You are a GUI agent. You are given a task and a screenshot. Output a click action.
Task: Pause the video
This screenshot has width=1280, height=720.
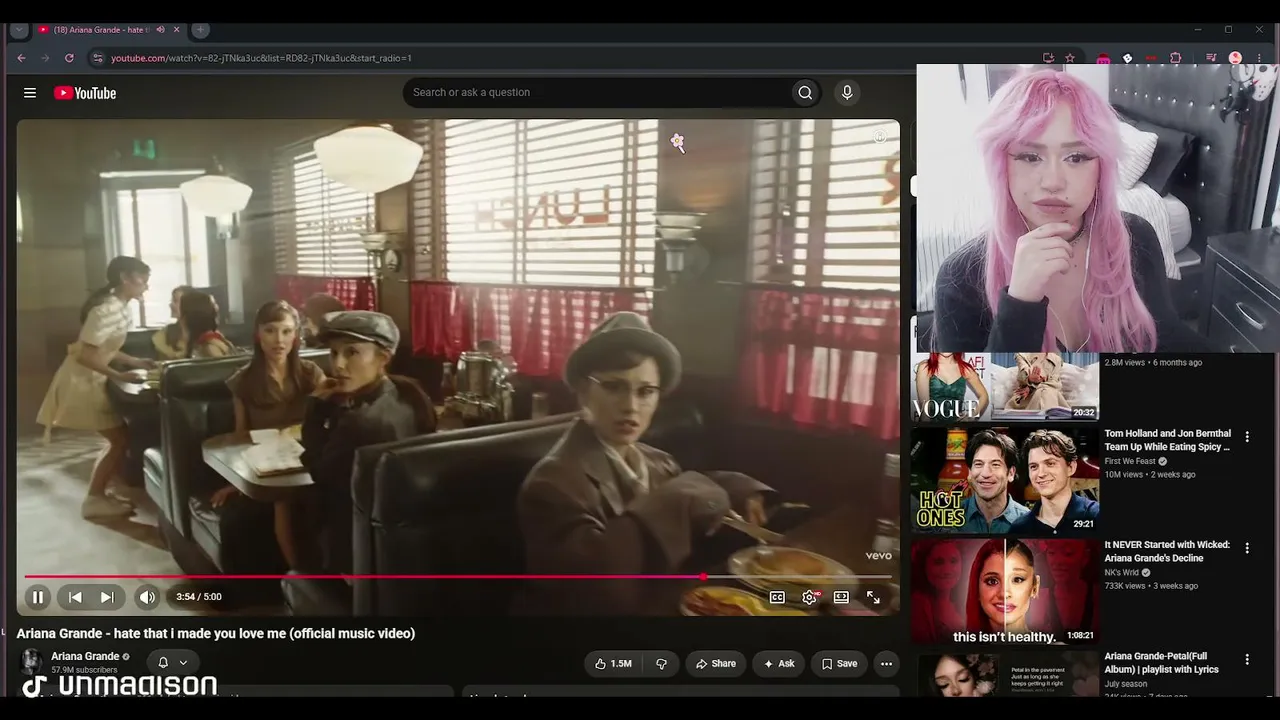pos(38,597)
